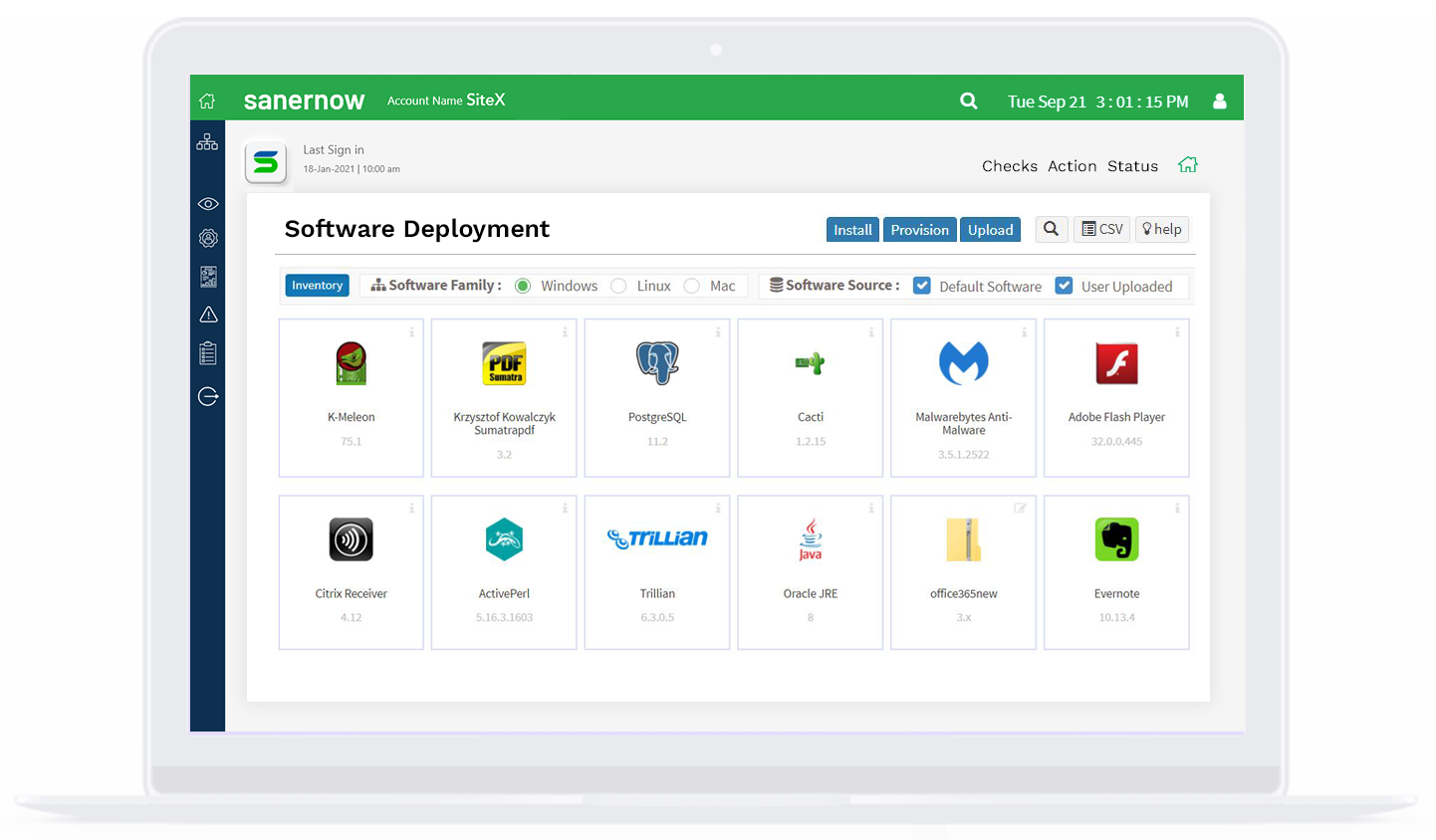Image resolution: width=1436 pixels, height=840 pixels.
Task: Click the ActivePerl version 5.16.3.1603 text
Action: 504,618
